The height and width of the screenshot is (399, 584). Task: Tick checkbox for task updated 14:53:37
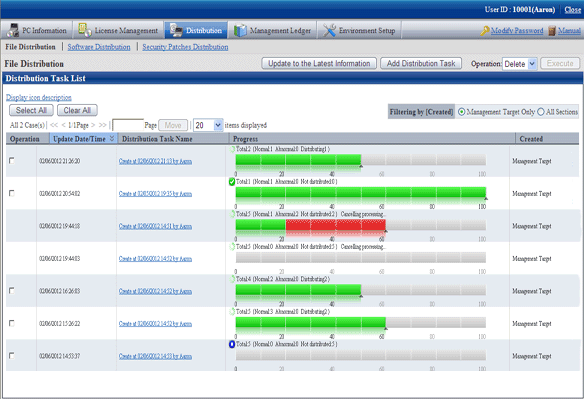[12, 355]
